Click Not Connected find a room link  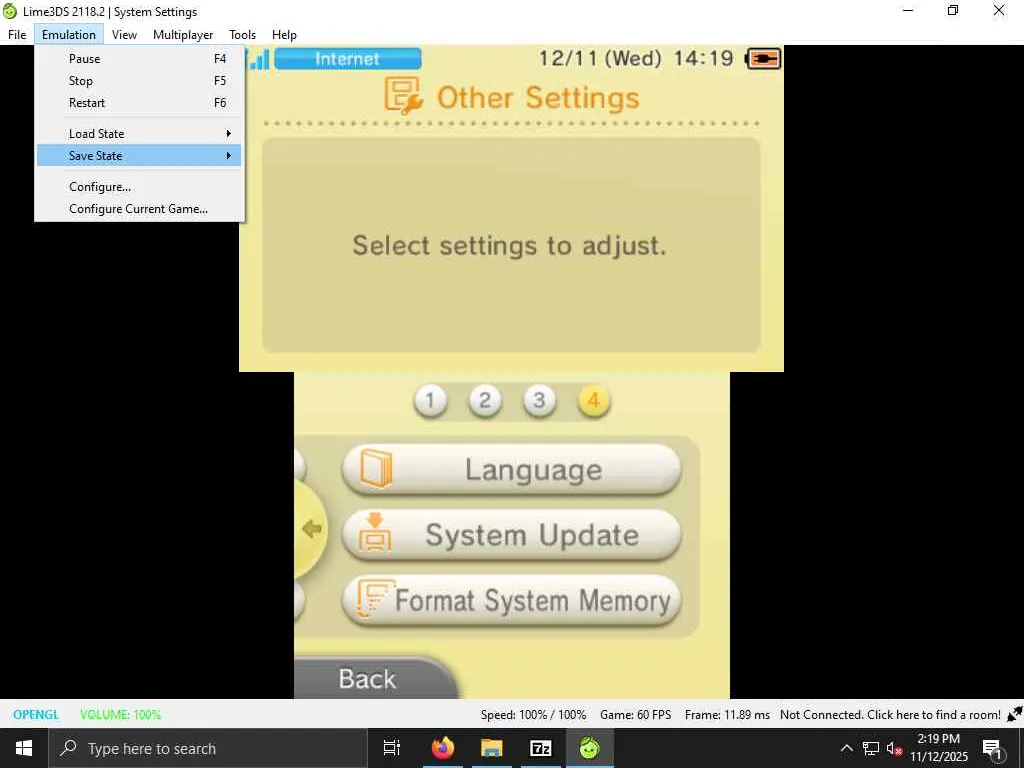890,714
